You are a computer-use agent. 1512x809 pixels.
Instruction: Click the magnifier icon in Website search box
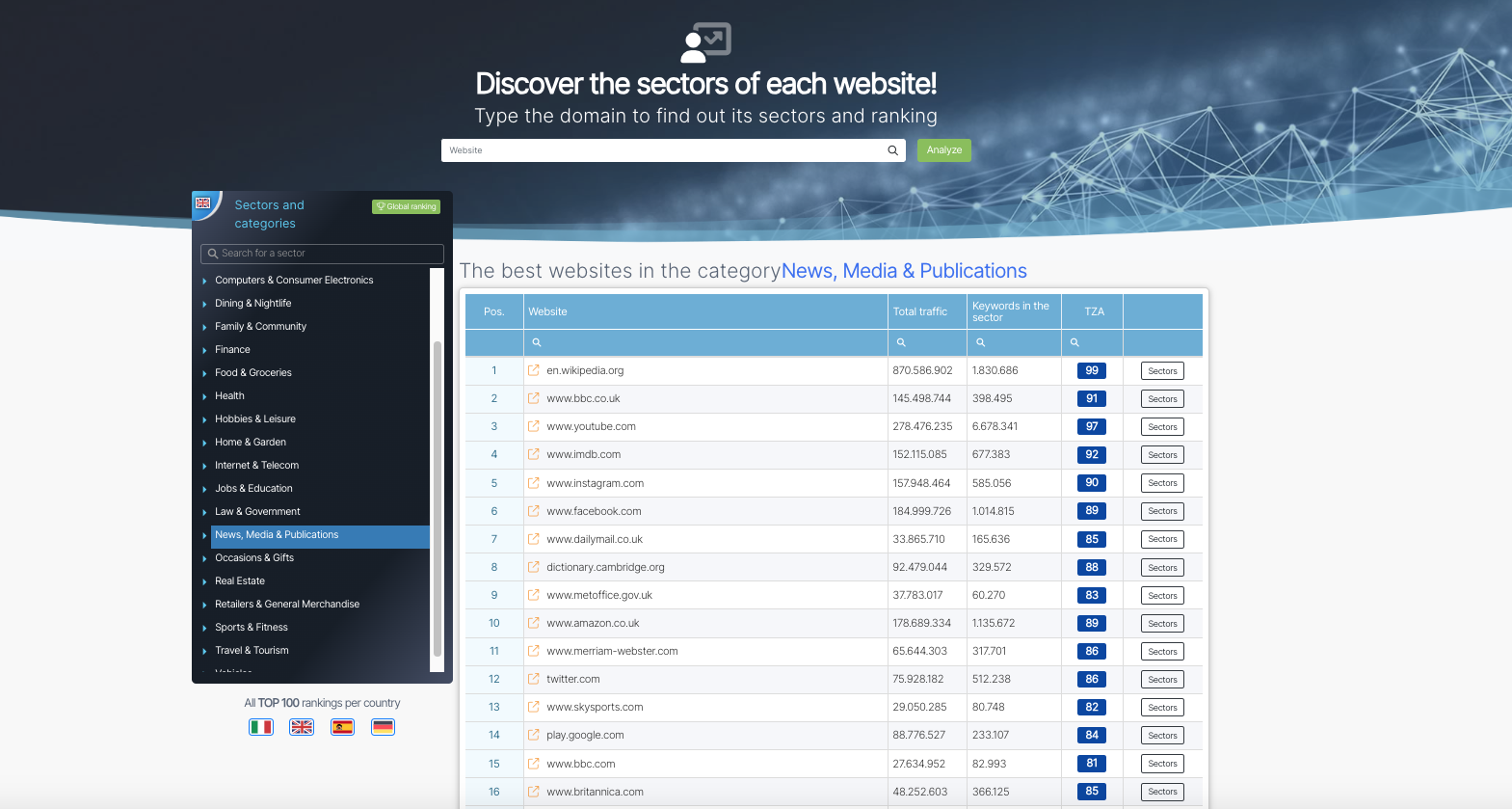point(892,150)
